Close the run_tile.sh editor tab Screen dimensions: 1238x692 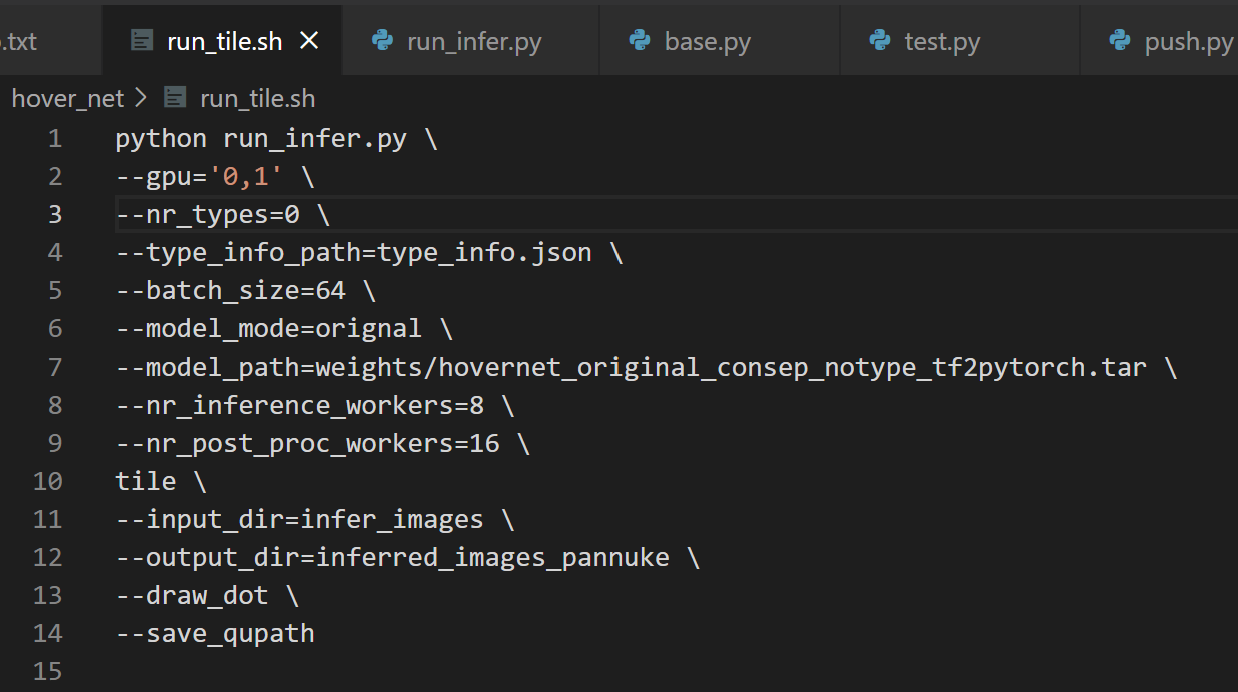(x=310, y=40)
